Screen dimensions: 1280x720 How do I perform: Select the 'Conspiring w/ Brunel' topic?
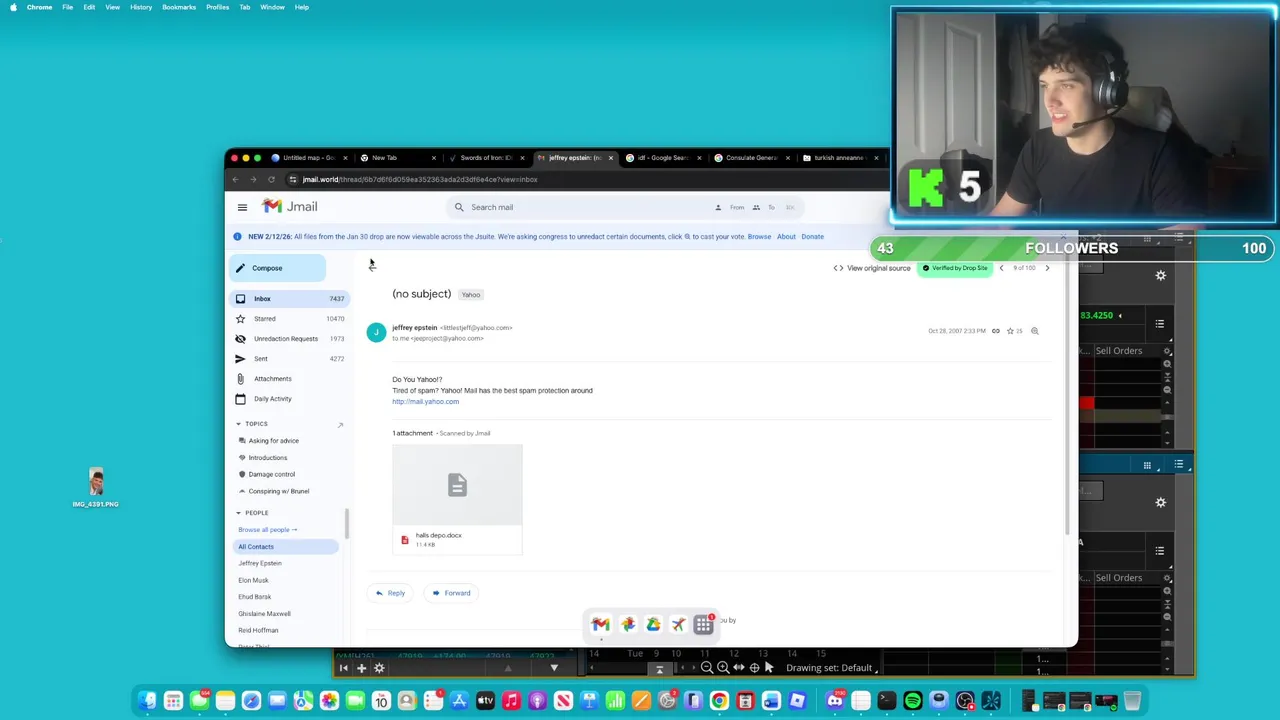click(278, 491)
